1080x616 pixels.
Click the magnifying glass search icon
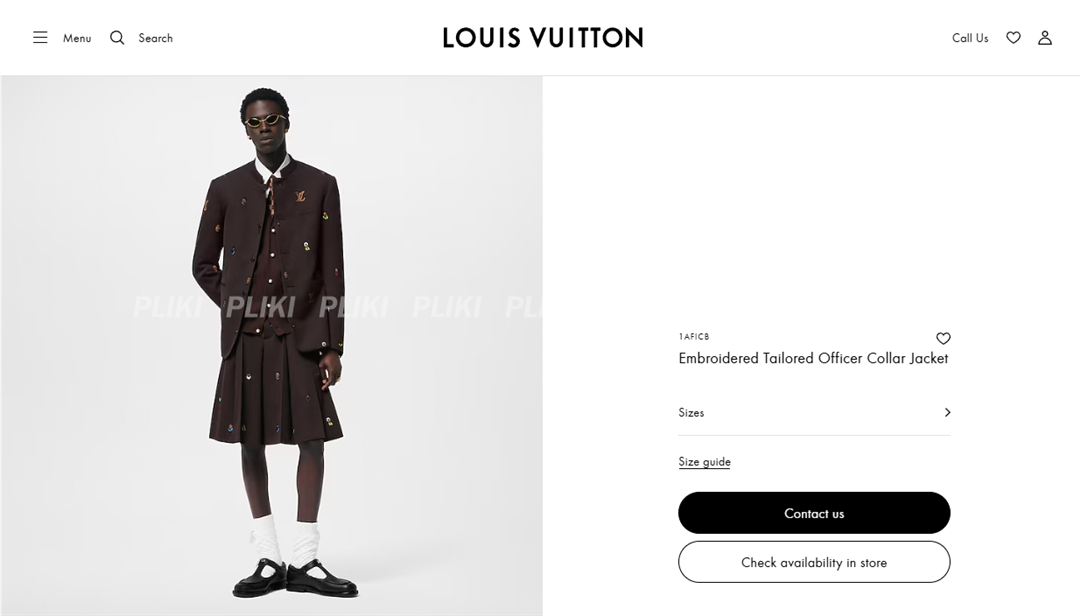(x=117, y=38)
